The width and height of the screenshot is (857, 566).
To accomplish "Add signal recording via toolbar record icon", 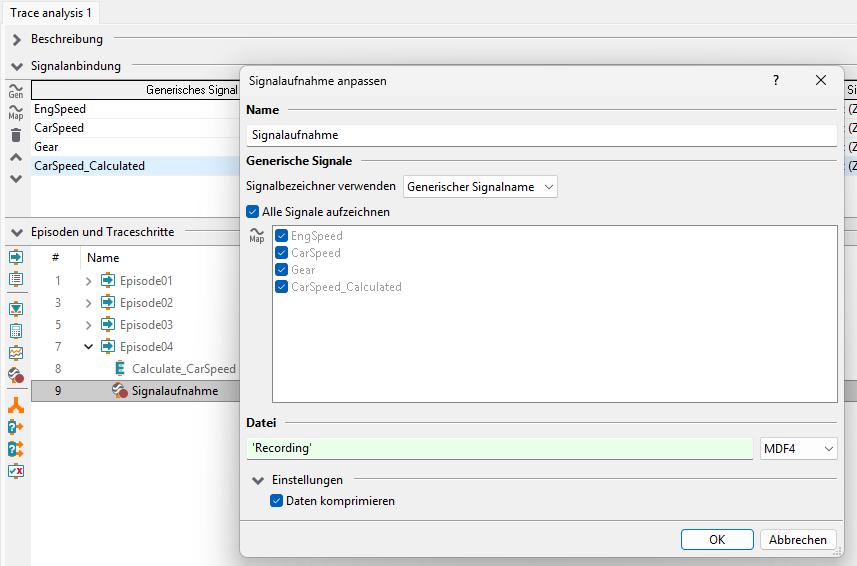I will (16, 375).
